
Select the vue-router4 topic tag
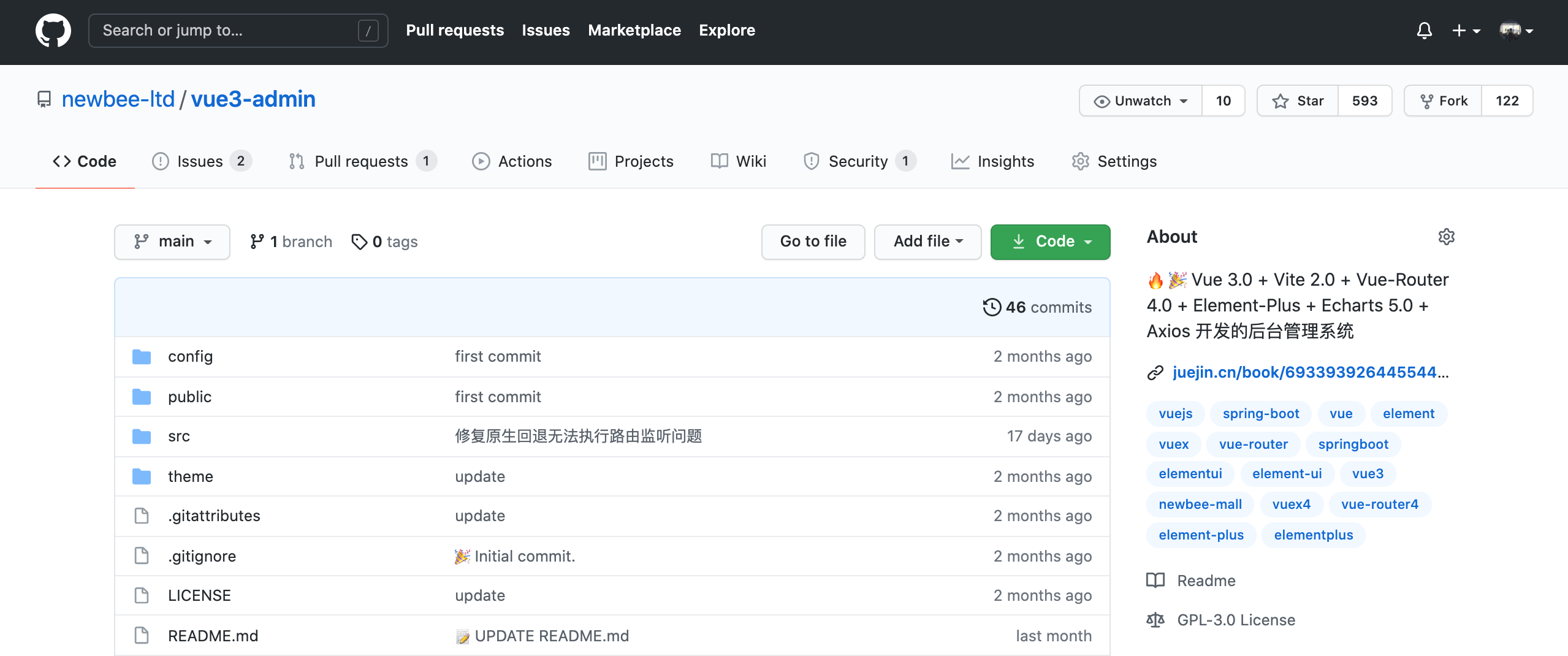pos(1379,504)
